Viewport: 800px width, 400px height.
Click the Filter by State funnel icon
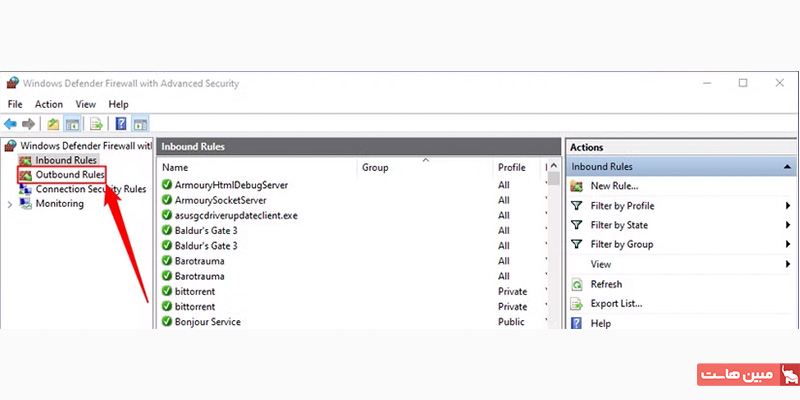(577, 225)
